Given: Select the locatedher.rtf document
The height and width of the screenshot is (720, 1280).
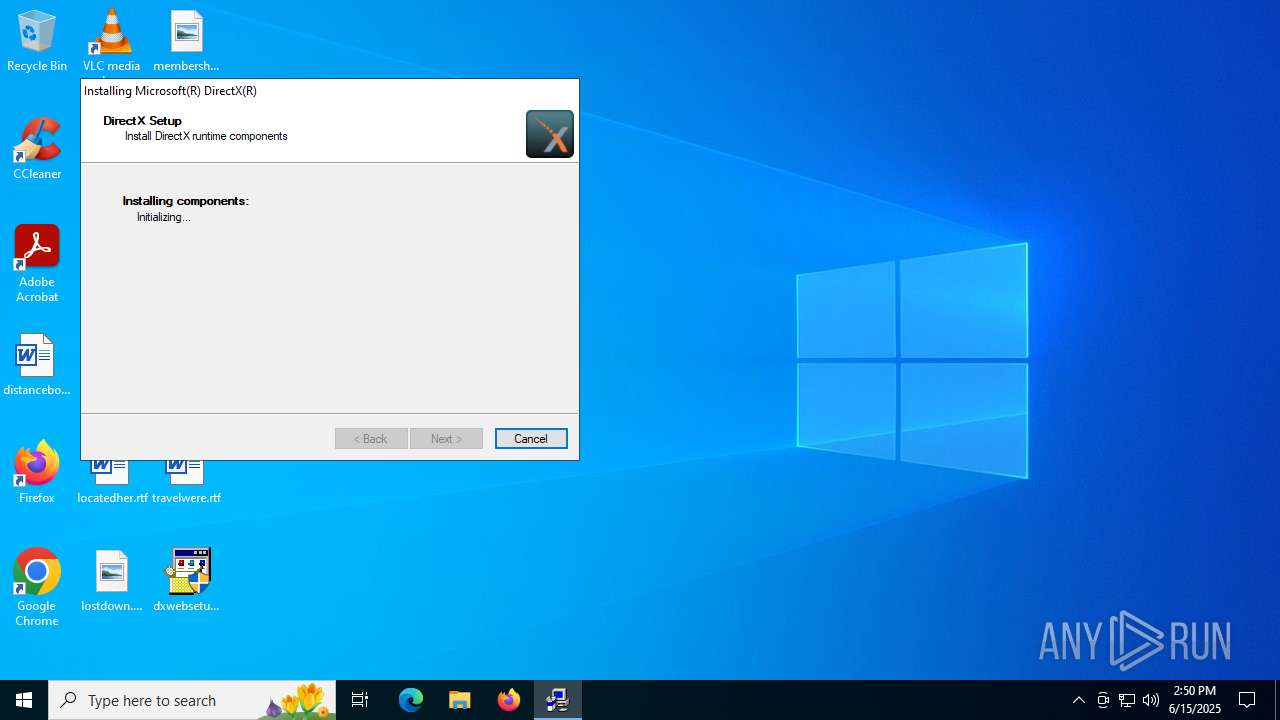Looking at the screenshot, I should click(112, 482).
